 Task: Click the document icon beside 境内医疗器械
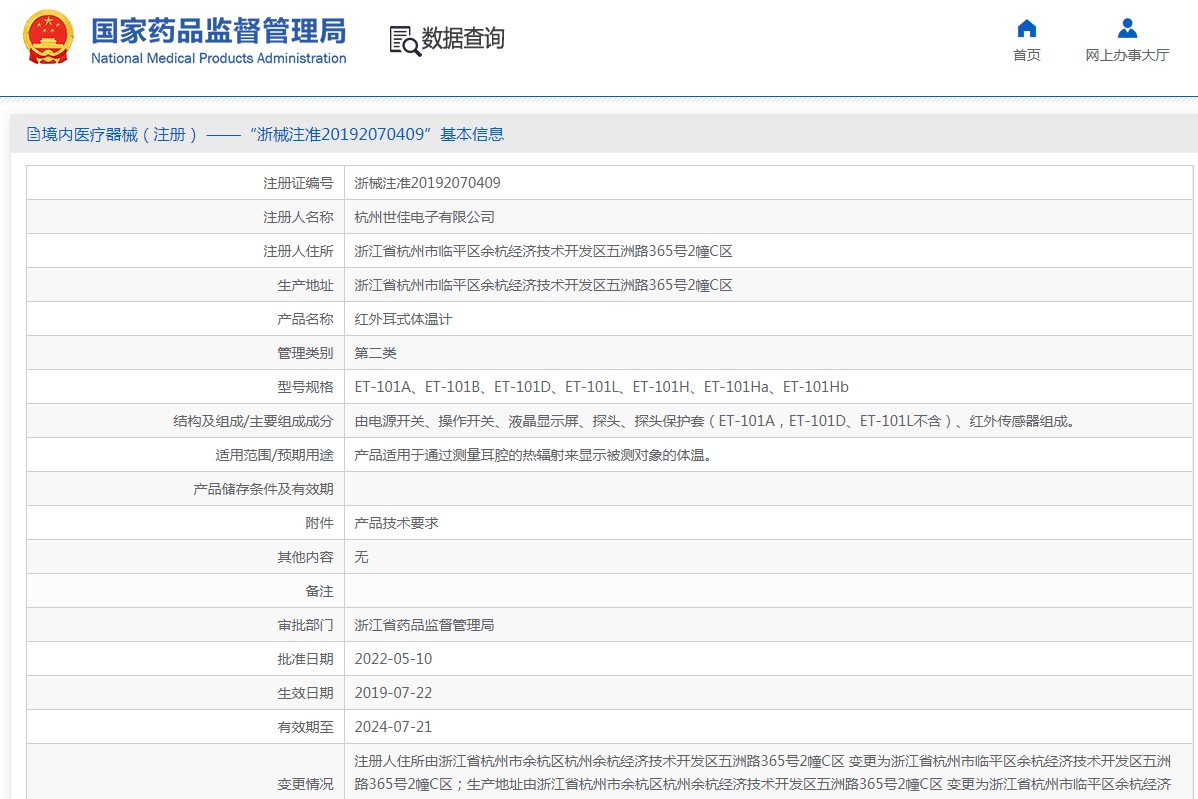(33, 134)
